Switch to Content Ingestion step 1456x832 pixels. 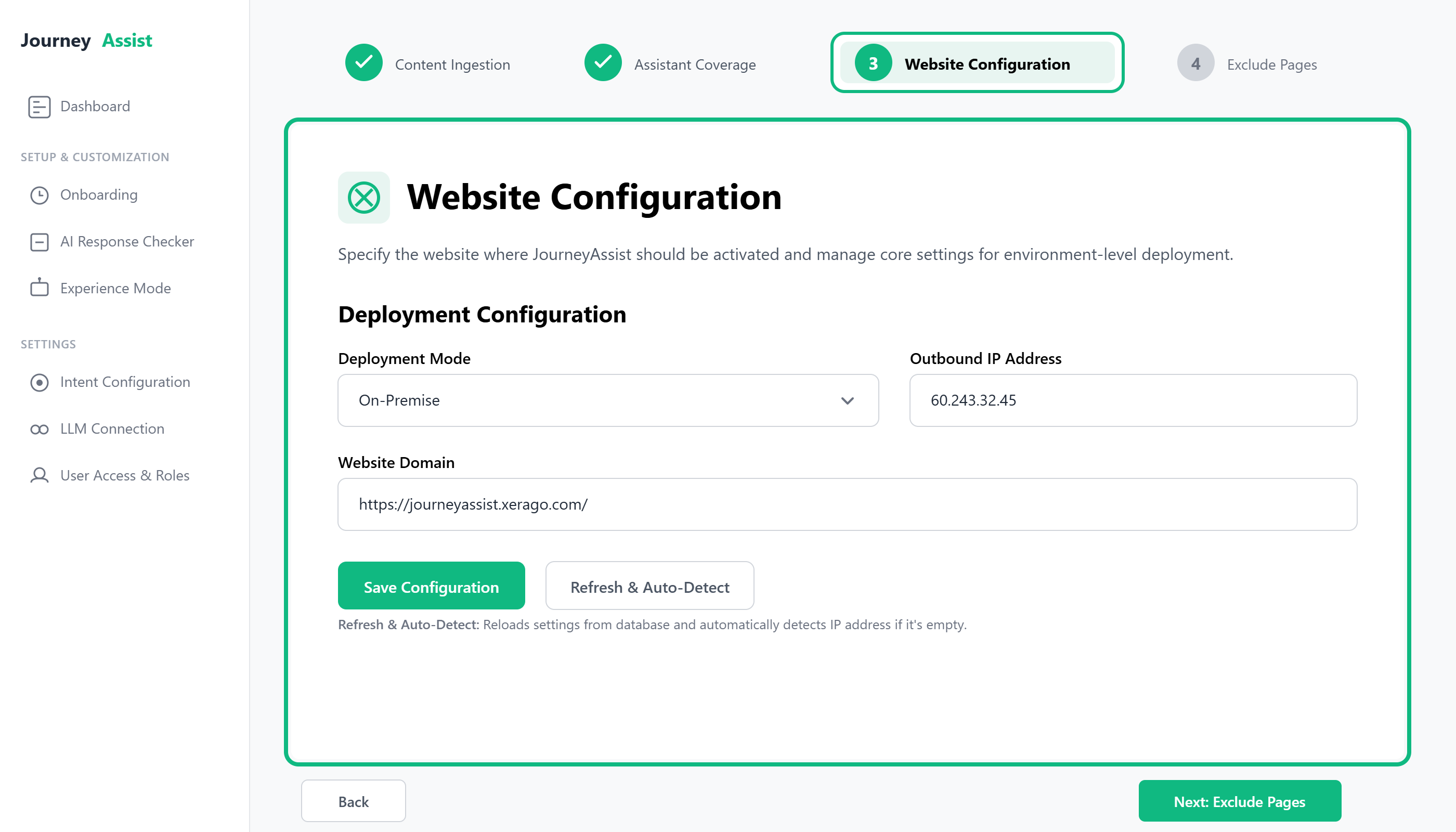(x=452, y=64)
